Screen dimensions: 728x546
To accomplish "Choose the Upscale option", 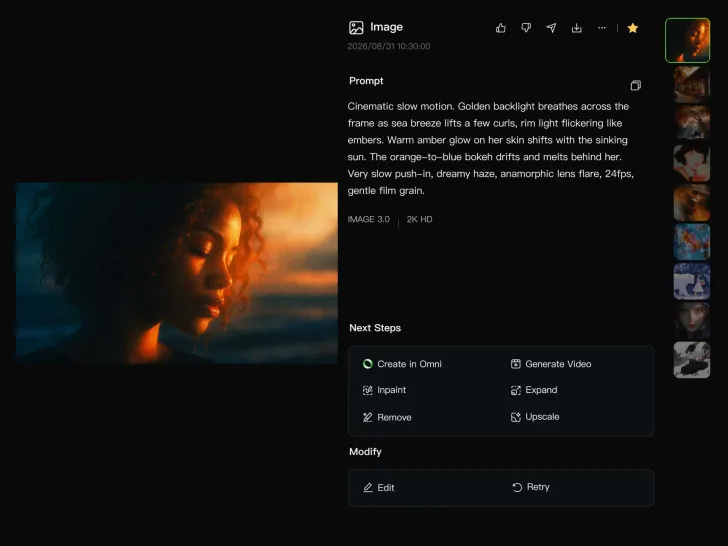I will [535, 417].
